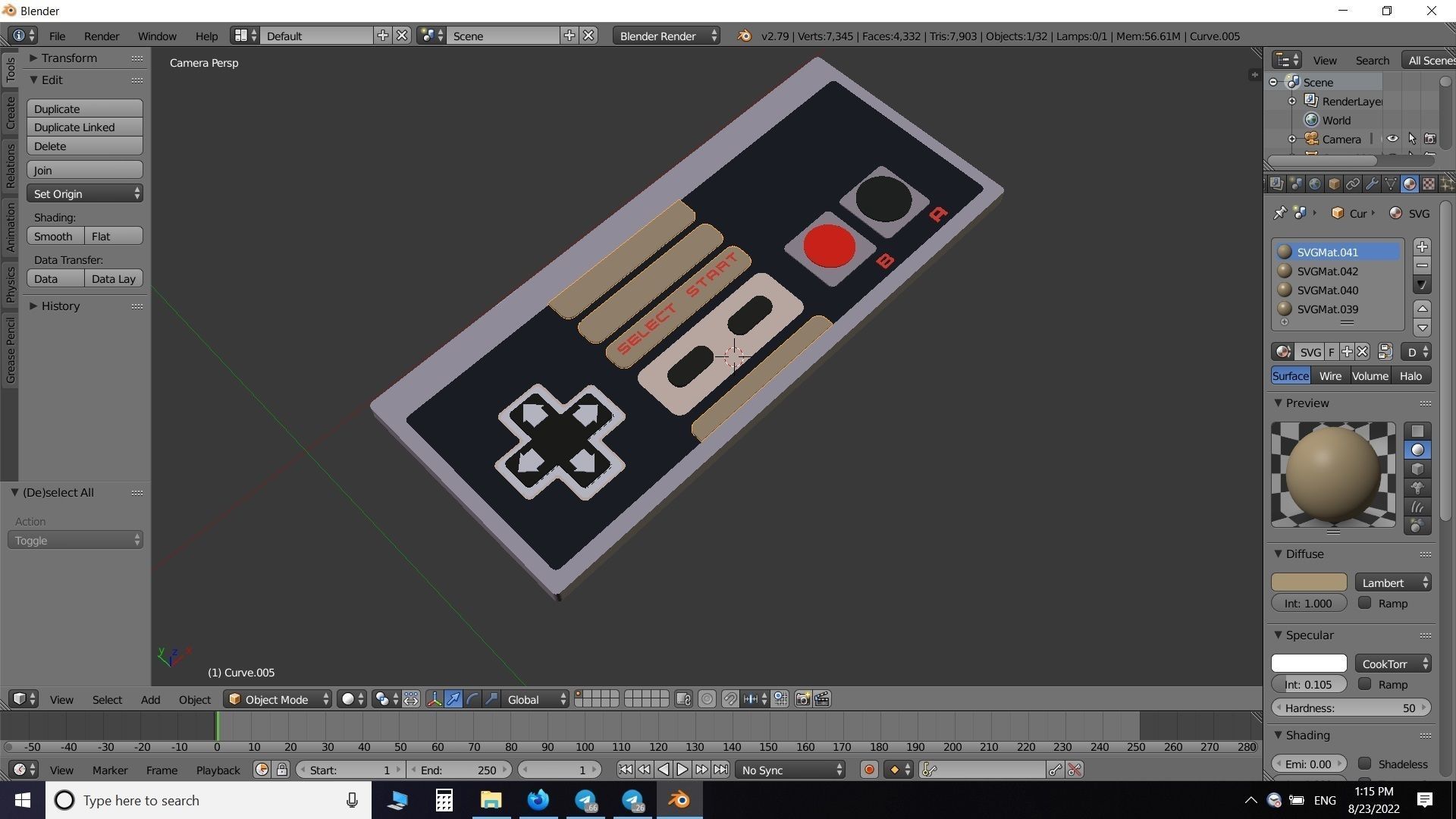Switch to the Halo material type tab
This screenshot has height=819, width=1456.
[x=1410, y=375]
